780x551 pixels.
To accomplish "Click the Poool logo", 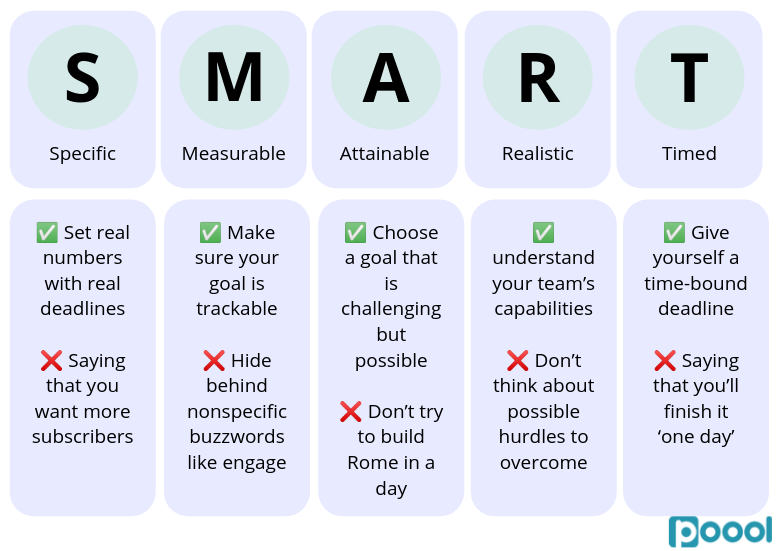I will 720,531.
